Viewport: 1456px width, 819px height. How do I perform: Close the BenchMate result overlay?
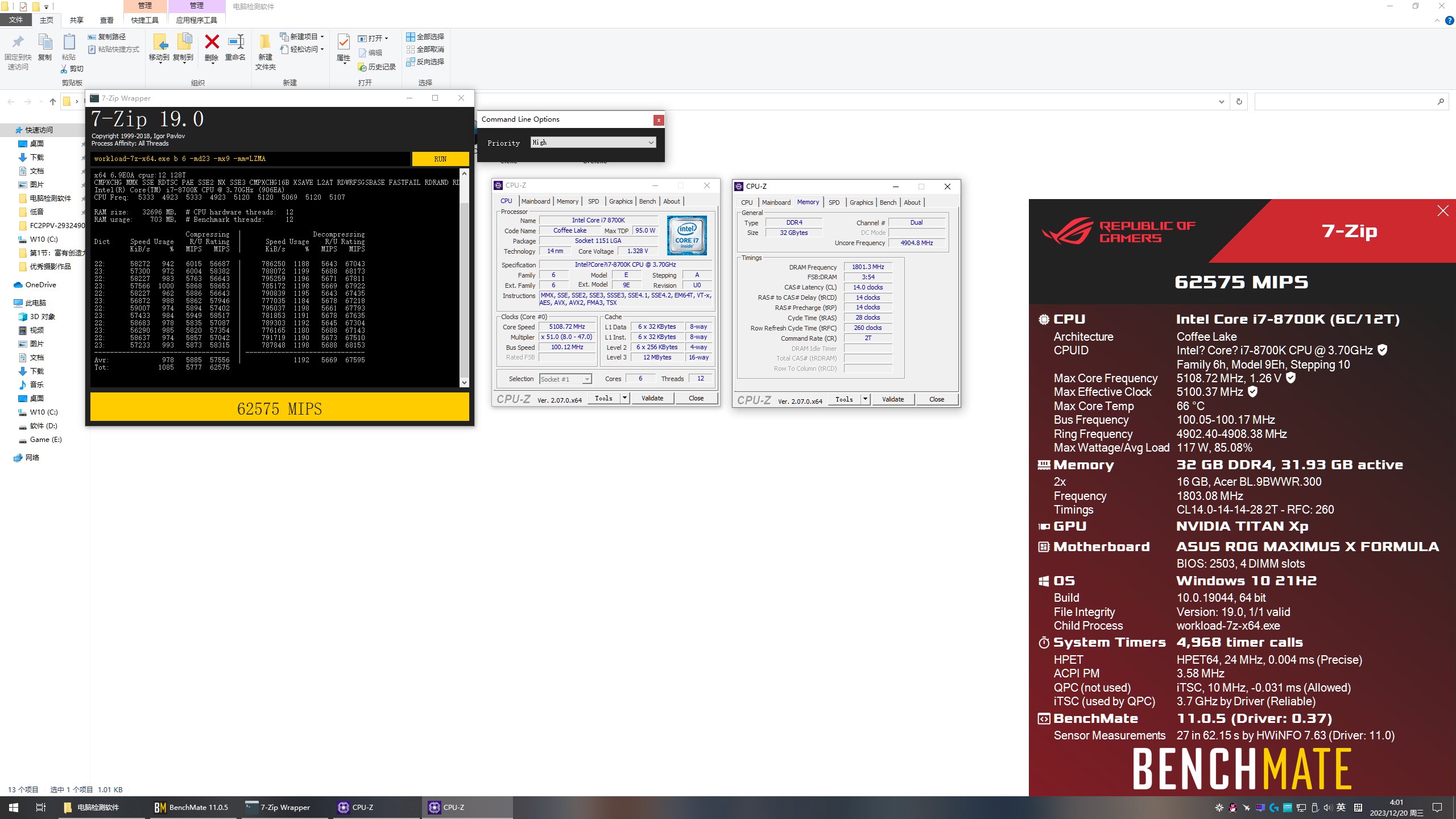[x=1443, y=211]
